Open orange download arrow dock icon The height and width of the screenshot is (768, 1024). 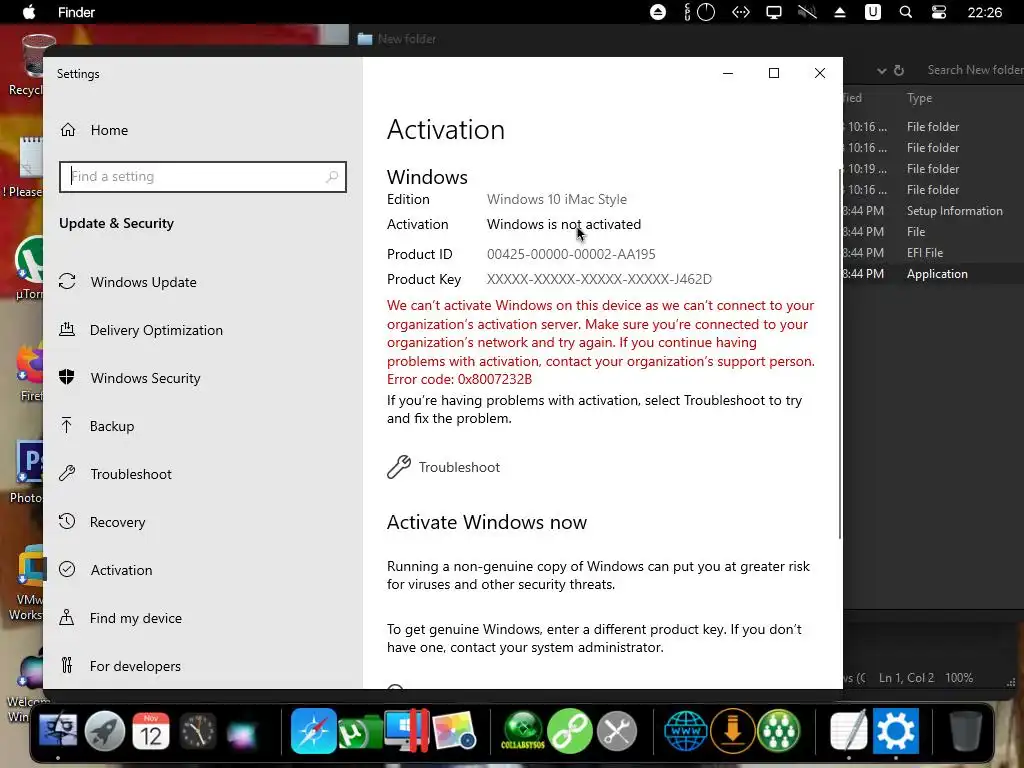coord(732,730)
